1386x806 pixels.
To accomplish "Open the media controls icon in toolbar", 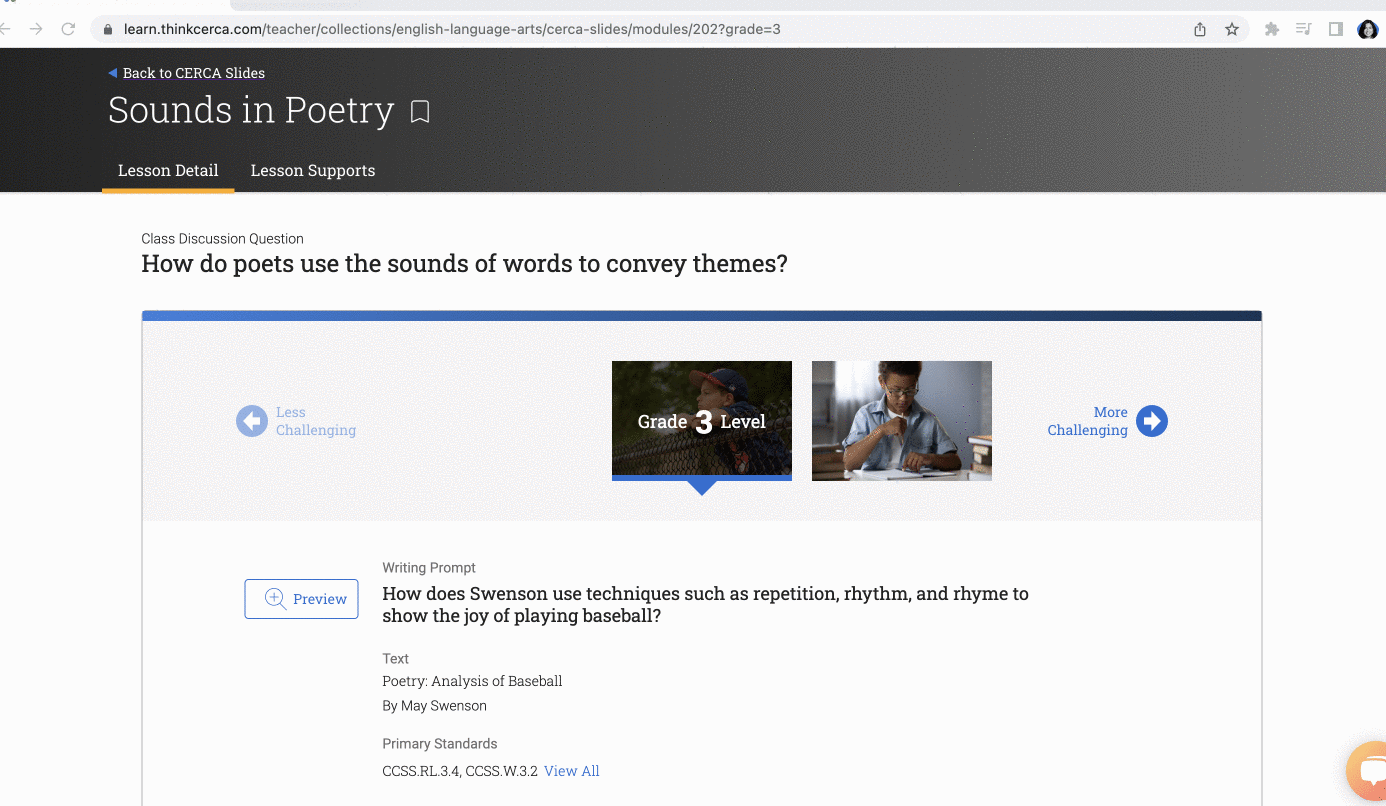I will [1304, 29].
